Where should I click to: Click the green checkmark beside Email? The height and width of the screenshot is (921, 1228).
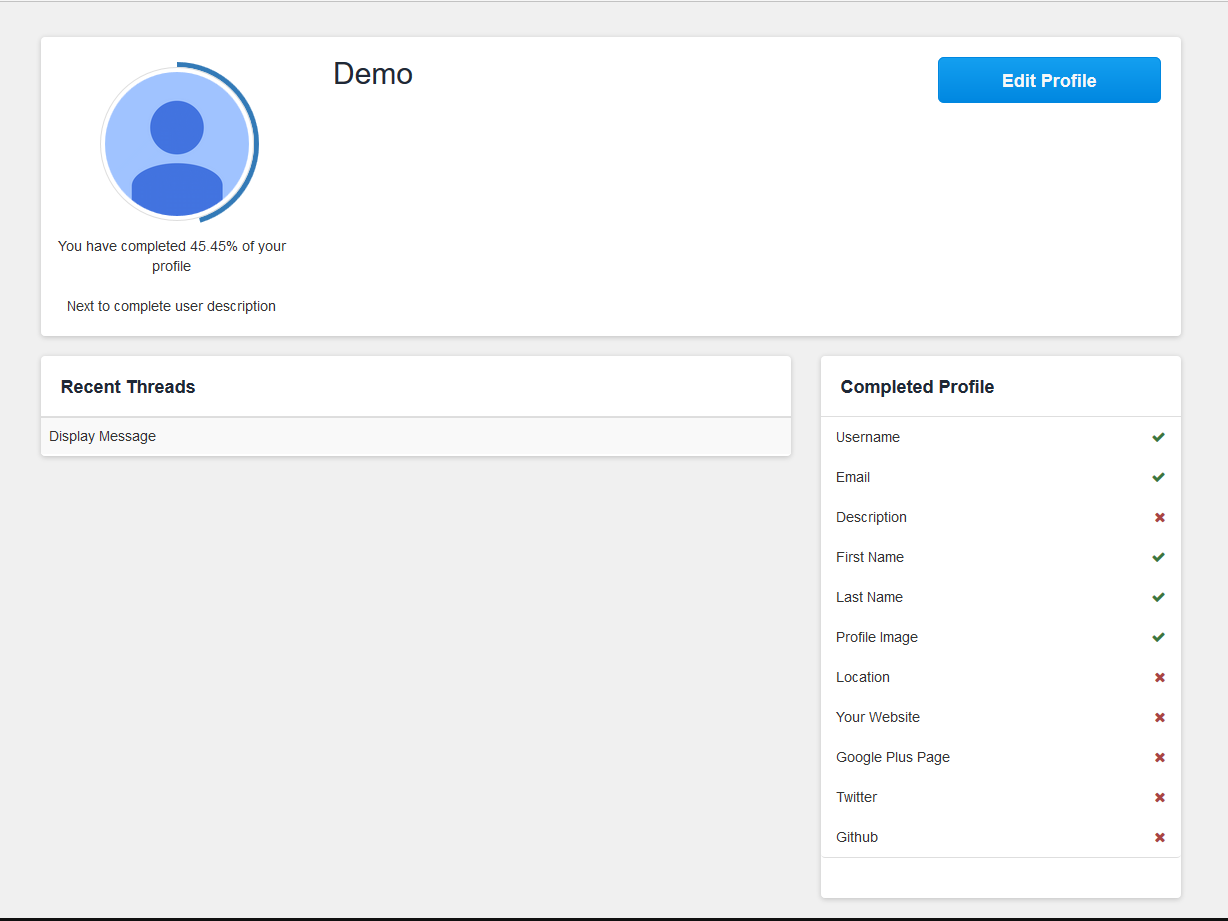click(1158, 477)
